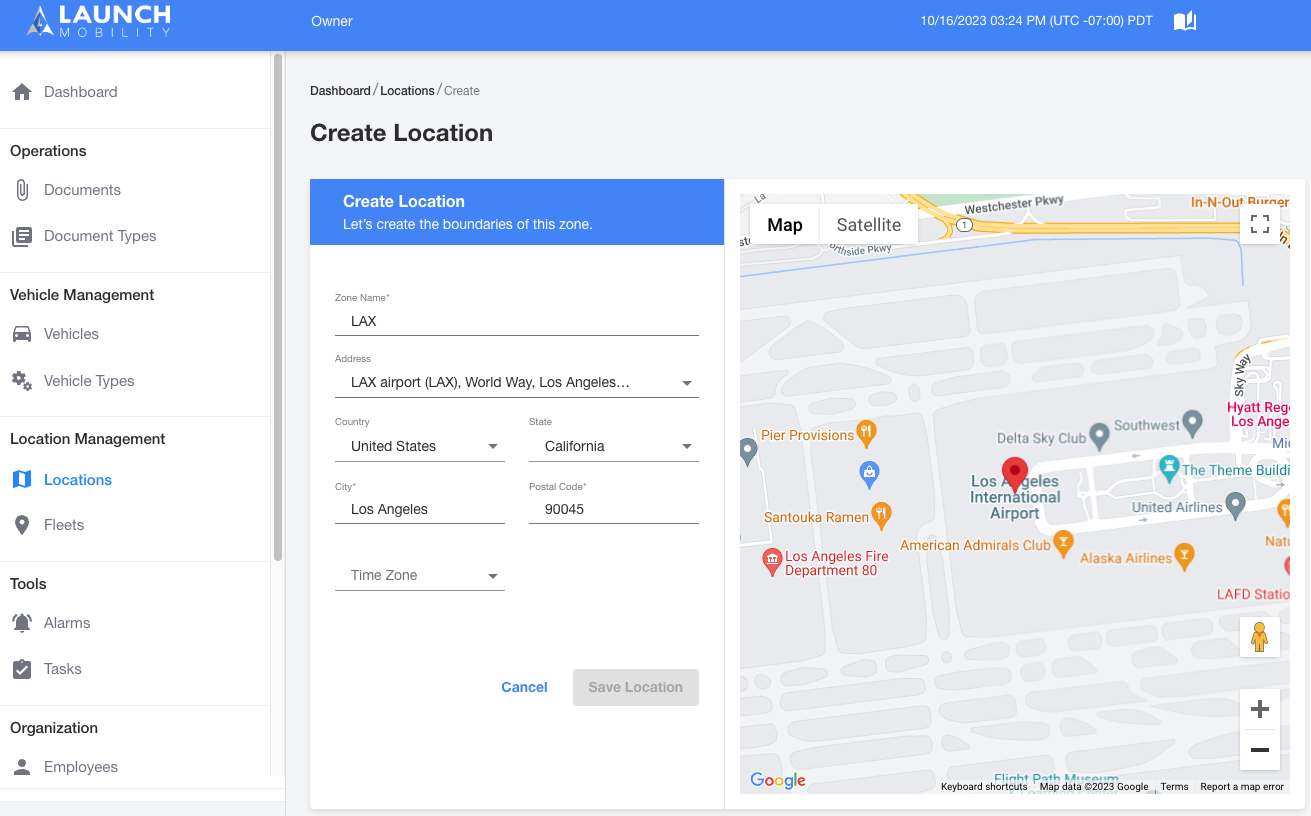Cancel location creation
The height and width of the screenshot is (816, 1311).
pos(524,688)
